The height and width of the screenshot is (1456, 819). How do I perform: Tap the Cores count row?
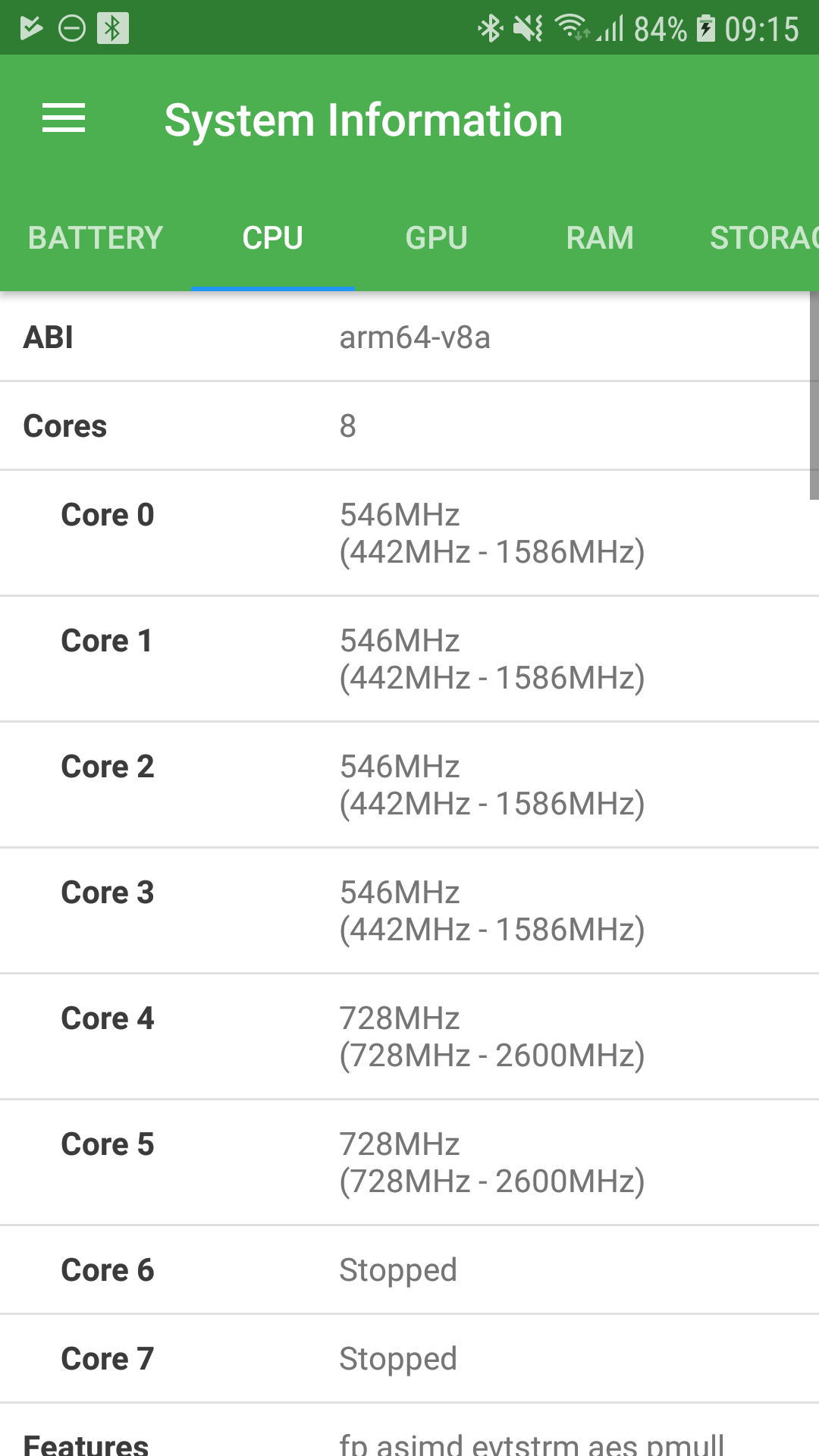point(409,426)
